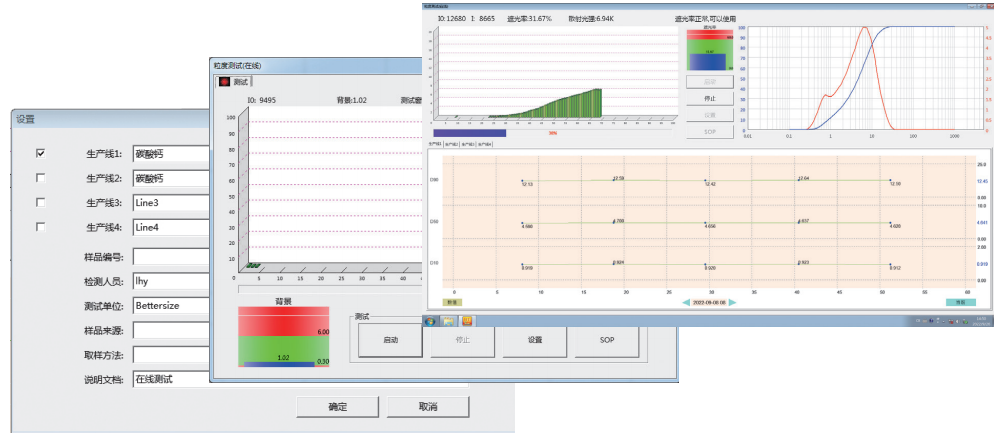Enable the 生产线2 checkbox
This screenshot has height=444, width=1005.
pos(41,178)
